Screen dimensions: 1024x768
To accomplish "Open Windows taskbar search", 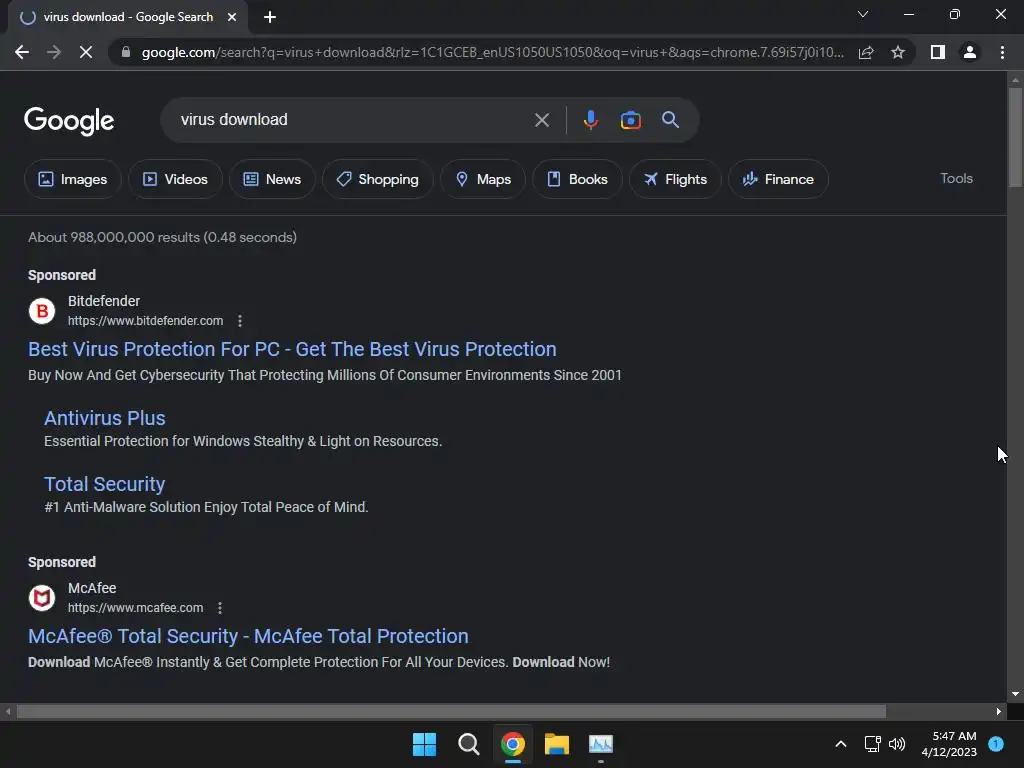I will pyautogui.click(x=468, y=744).
